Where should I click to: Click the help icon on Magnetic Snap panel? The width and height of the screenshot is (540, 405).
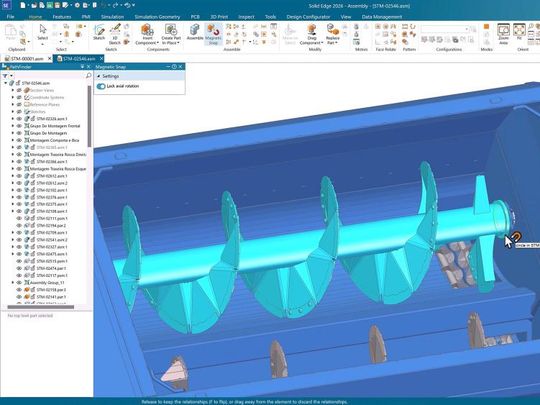click(174, 67)
